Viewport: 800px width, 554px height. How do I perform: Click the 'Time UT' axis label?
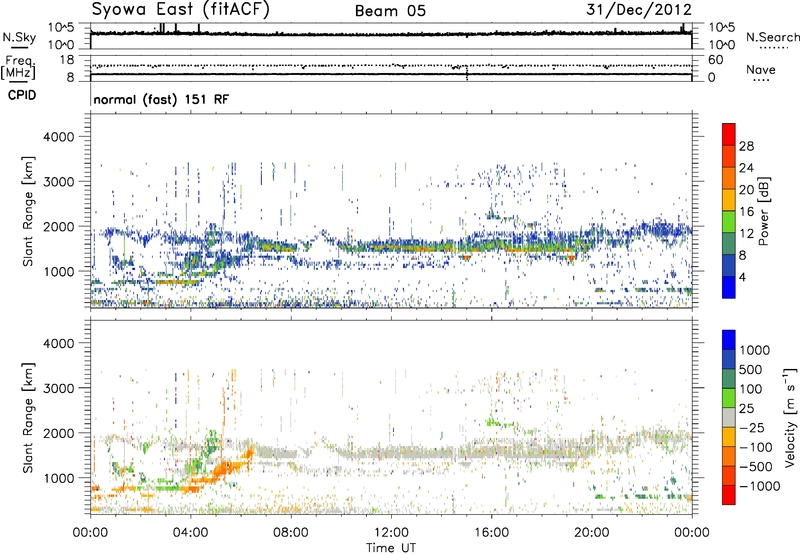point(391,547)
